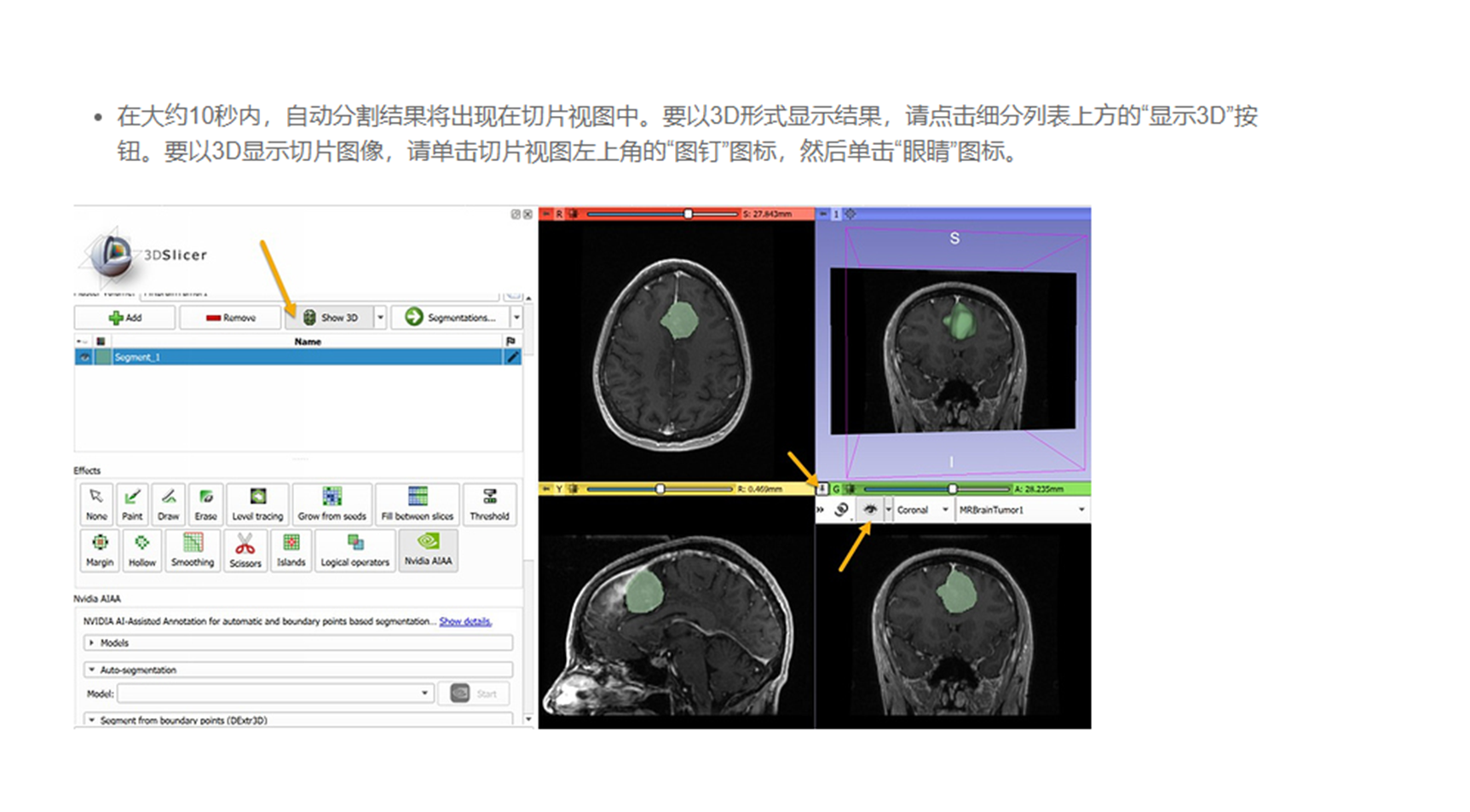Screen dimensions: 1470x812
Task: Click pencil edit icon on Segment_1 row
Action: (x=512, y=357)
